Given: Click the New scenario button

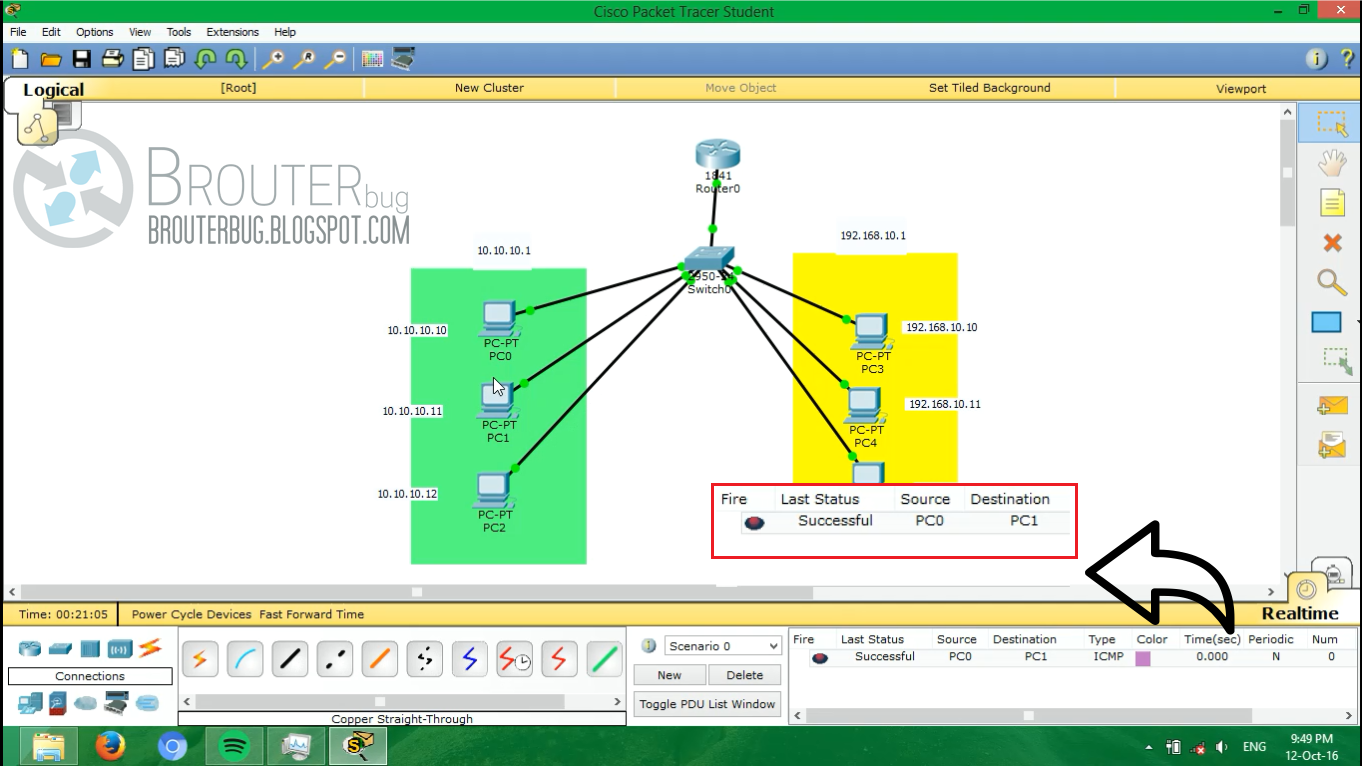Looking at the screenshot, I should coord(669,674).
